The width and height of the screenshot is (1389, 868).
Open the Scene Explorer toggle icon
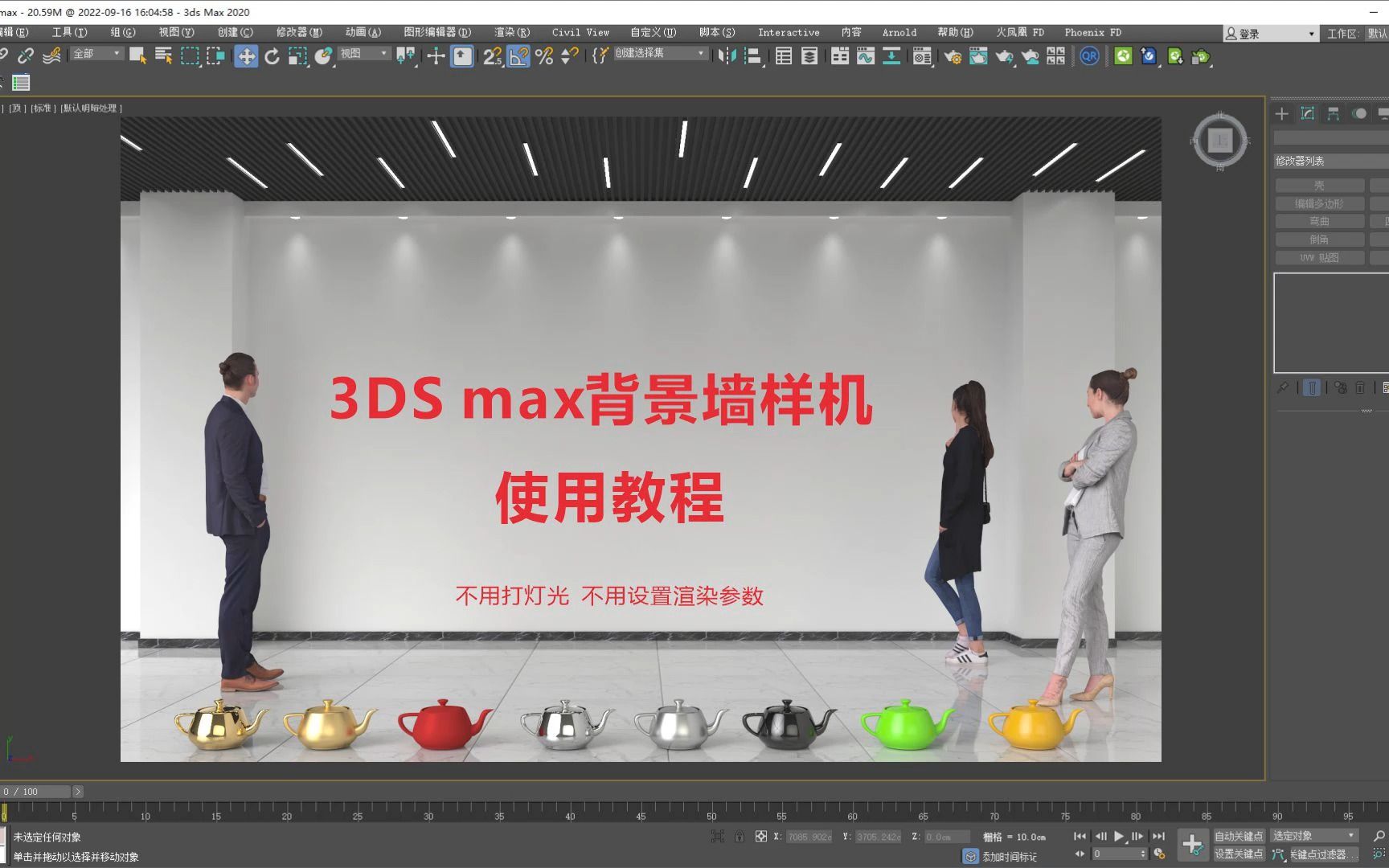click(784, 55)
